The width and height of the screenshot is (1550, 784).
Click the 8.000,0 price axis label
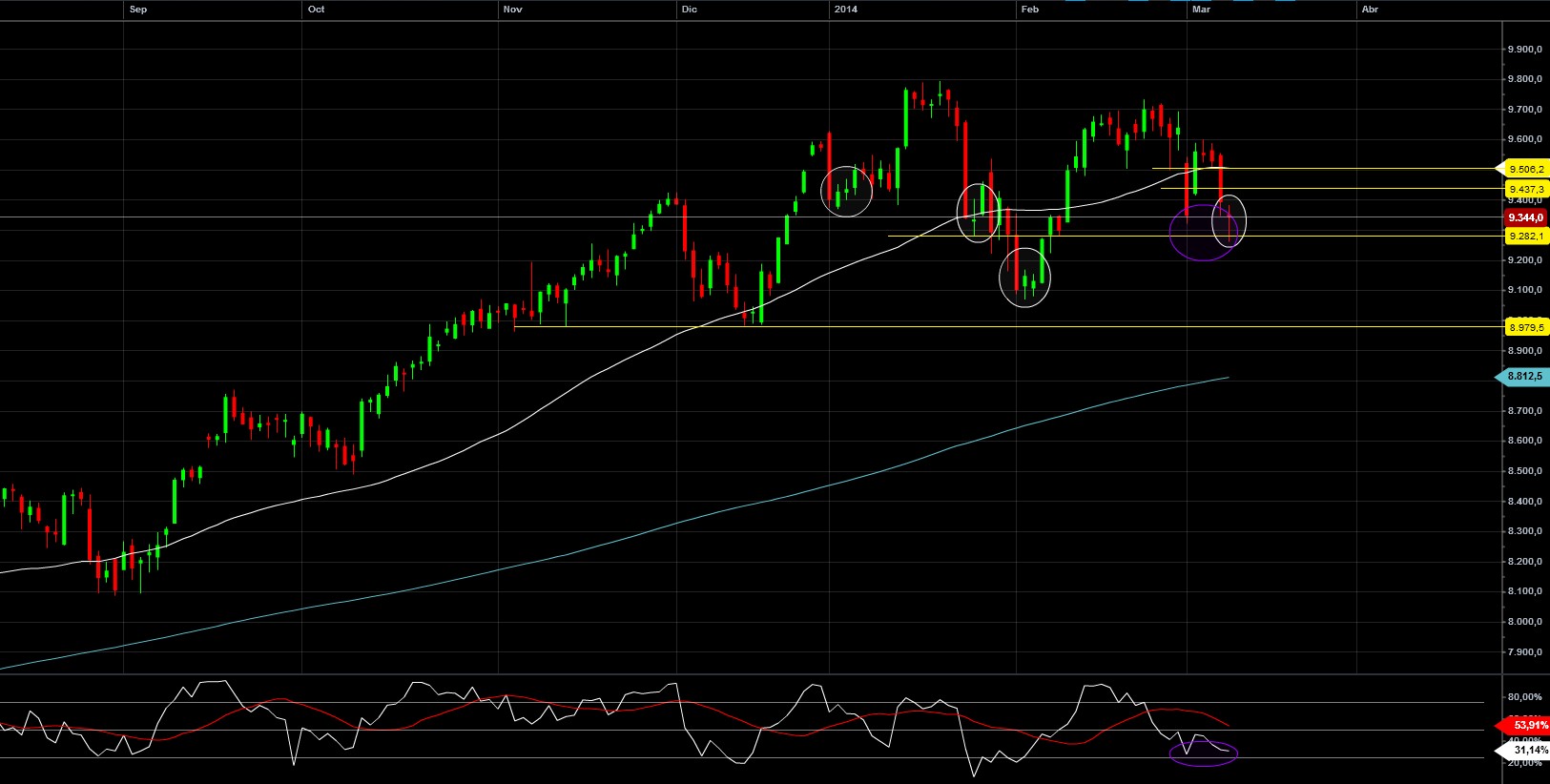[x=1525, y=622]
